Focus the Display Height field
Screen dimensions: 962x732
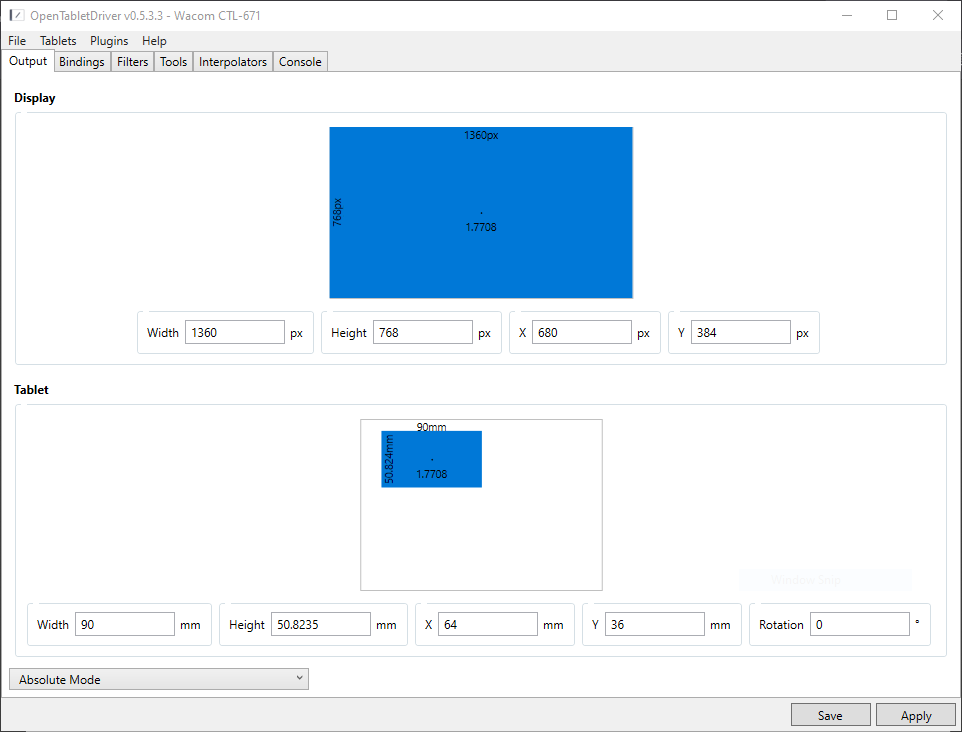pos(422,333)
